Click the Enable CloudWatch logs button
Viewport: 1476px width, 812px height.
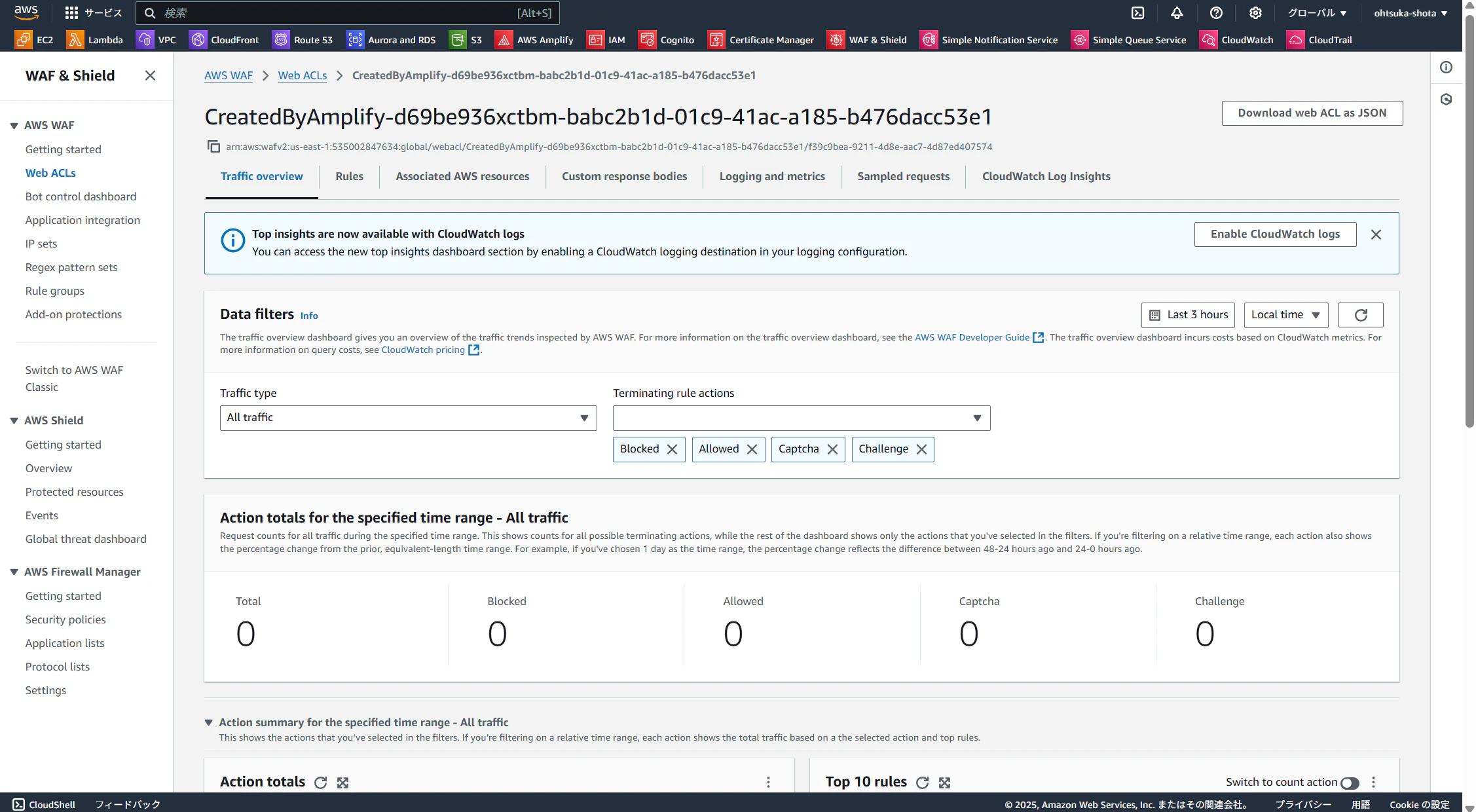click(x=1275, y=234)
